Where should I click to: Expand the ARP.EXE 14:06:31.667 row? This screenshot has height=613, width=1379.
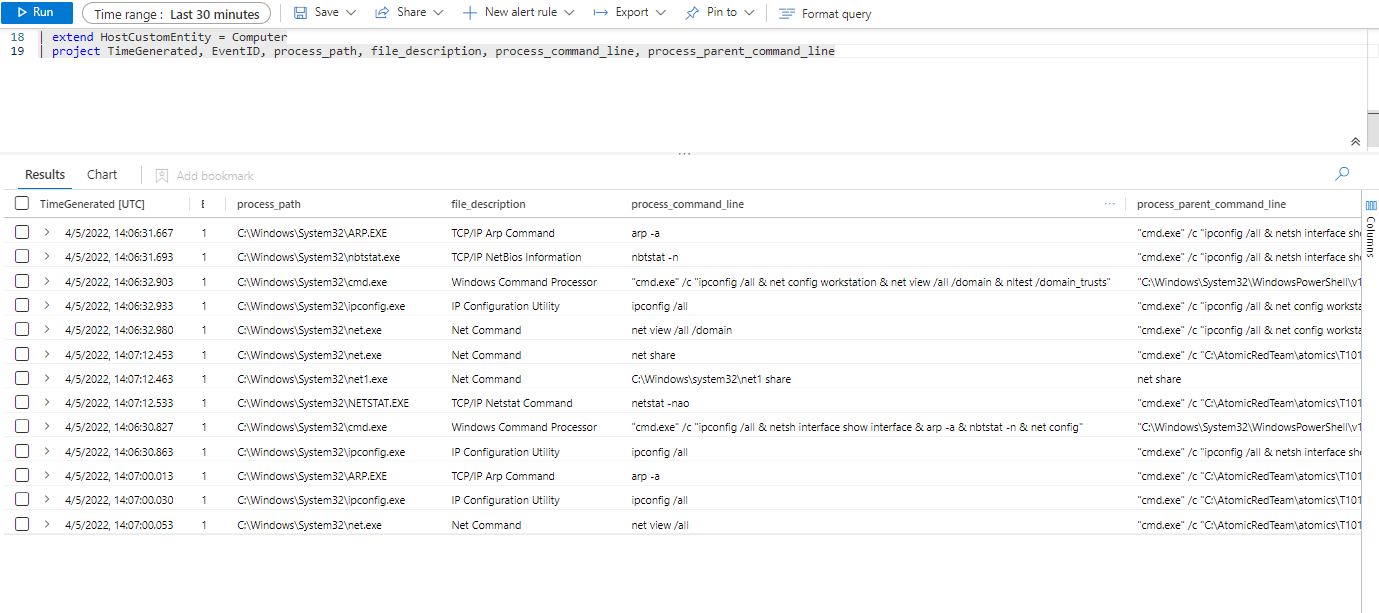pyautogui.click(x=47, y=233)
